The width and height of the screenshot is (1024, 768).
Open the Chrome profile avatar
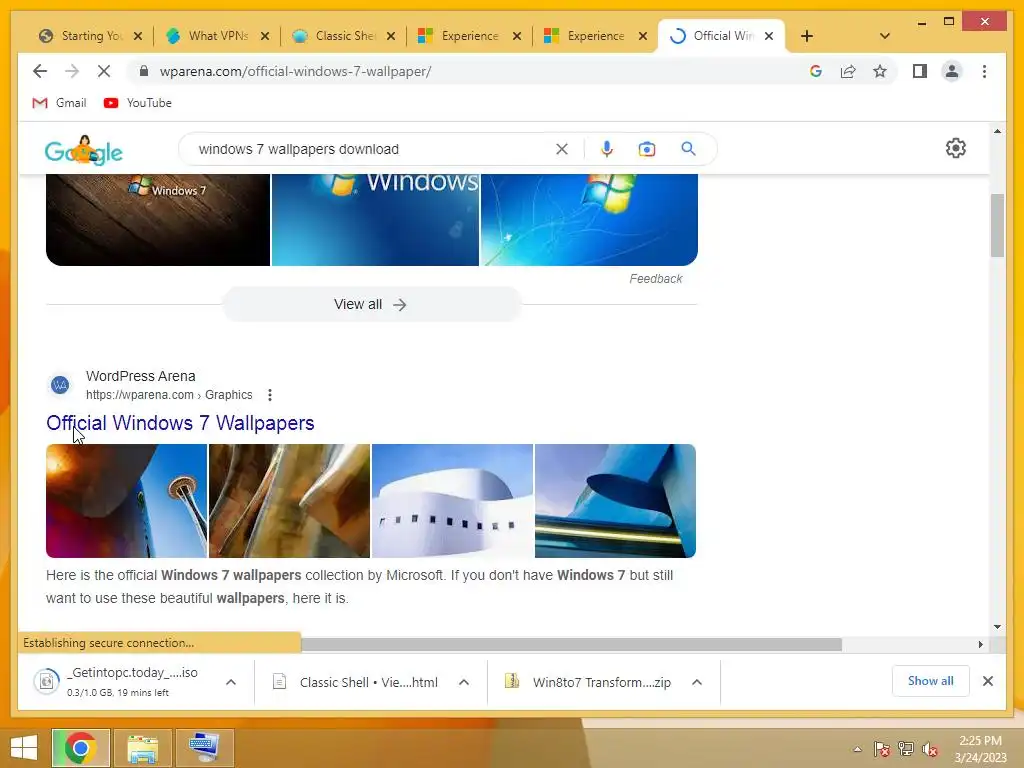point(952,71)
